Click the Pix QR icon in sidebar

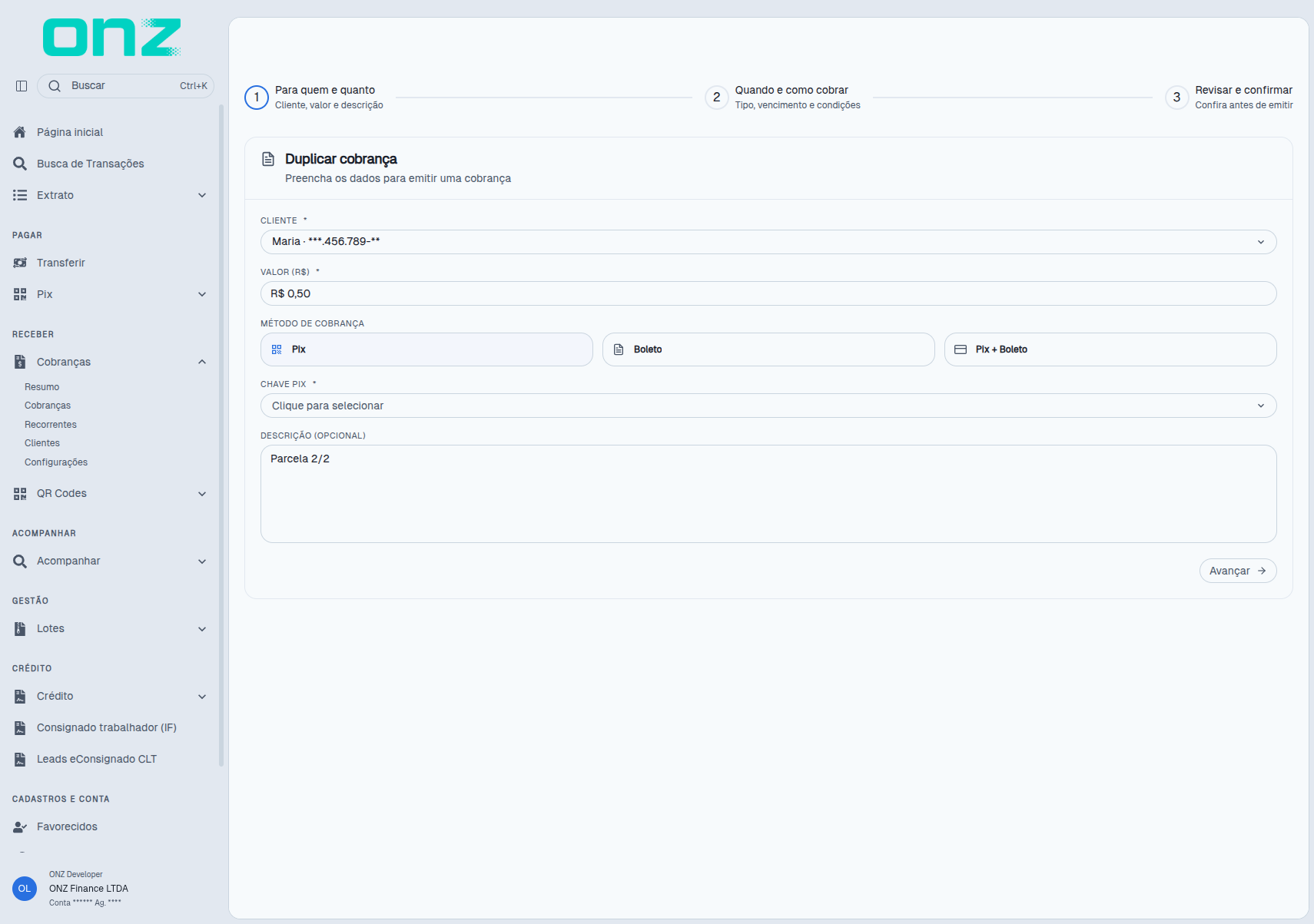click(x=20, y=294)
